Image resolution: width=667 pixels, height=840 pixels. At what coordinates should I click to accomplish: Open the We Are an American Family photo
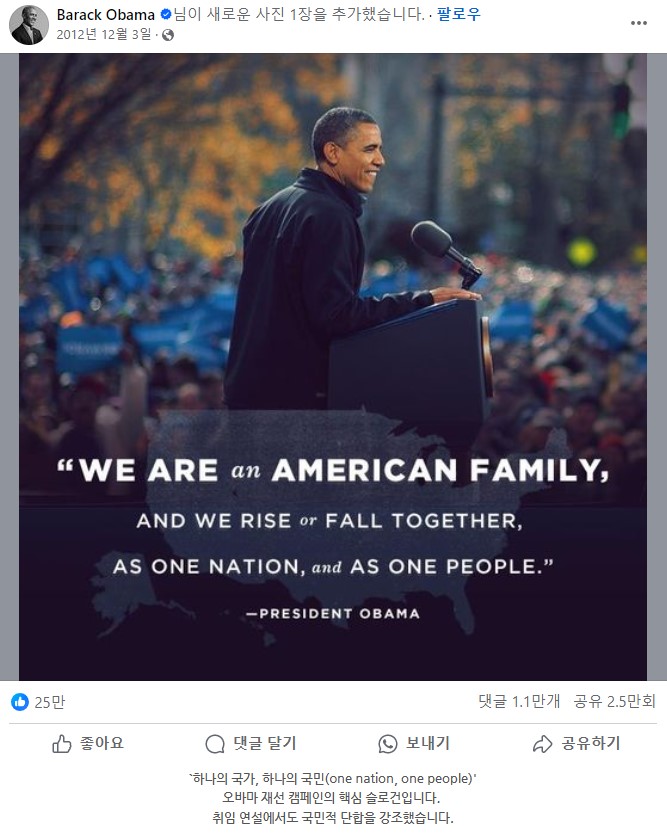pyautogui.click(x=333, y=367)
